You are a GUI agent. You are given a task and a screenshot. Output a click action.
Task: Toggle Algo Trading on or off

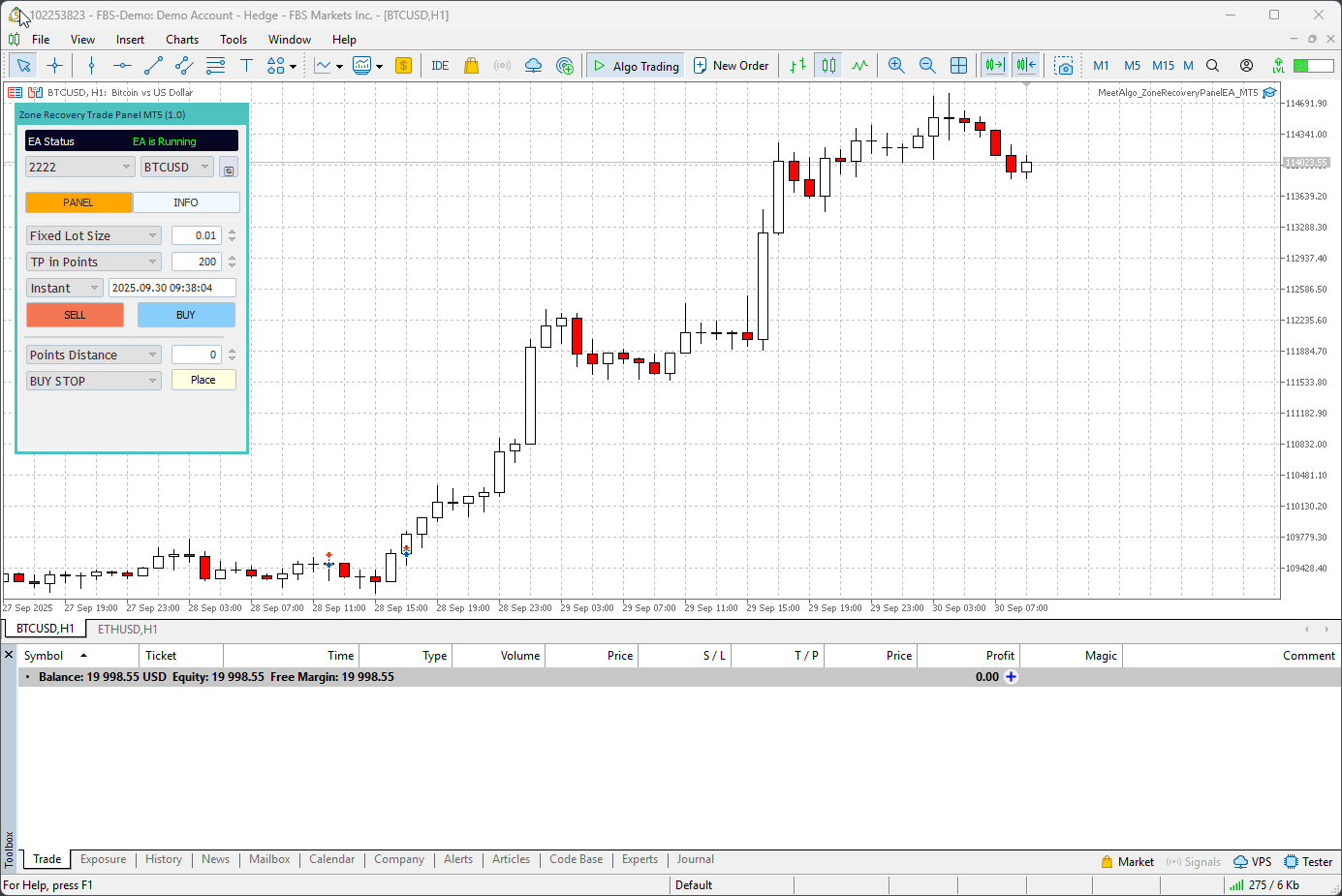coord(636,66)
